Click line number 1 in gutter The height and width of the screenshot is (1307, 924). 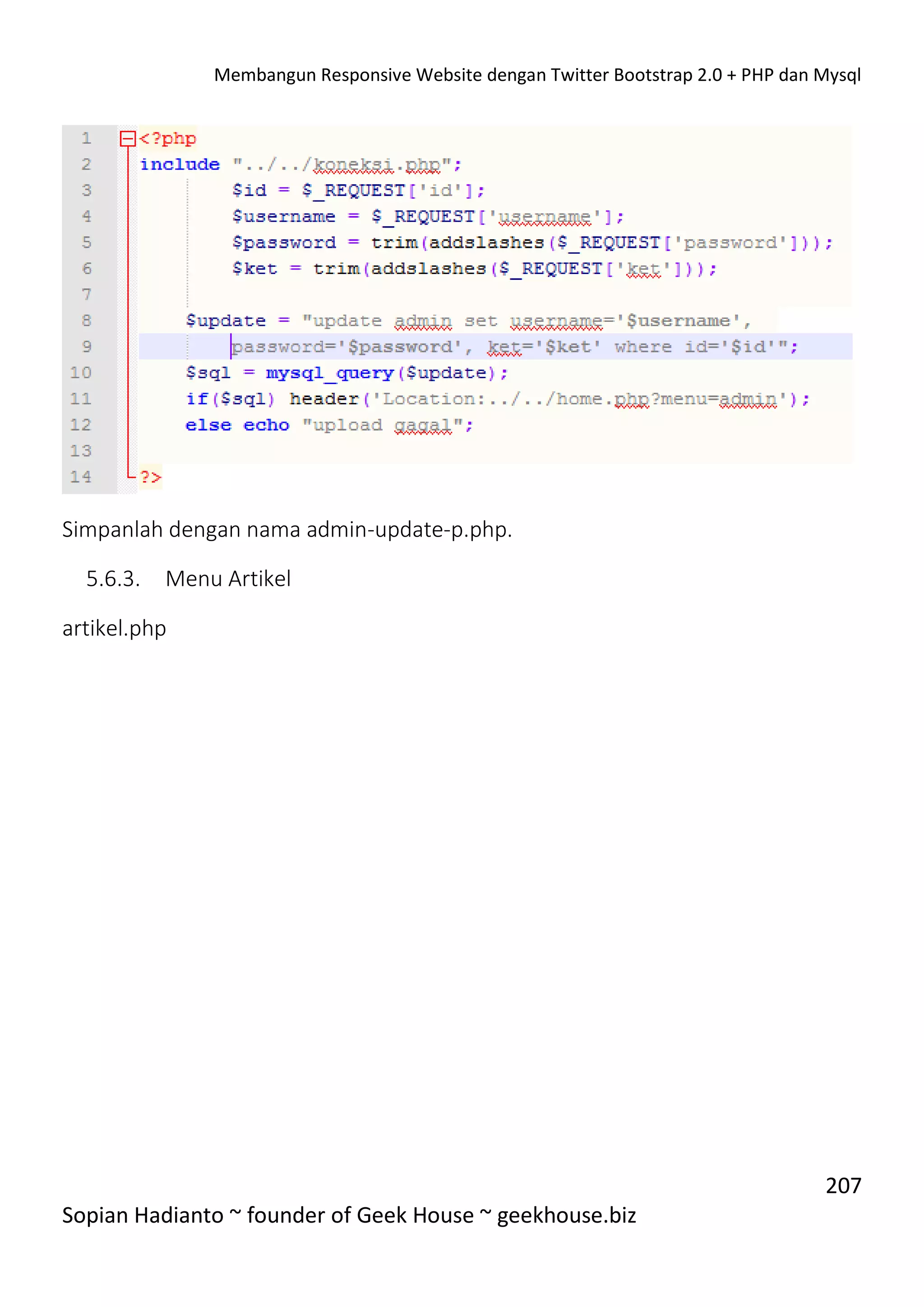87,139
